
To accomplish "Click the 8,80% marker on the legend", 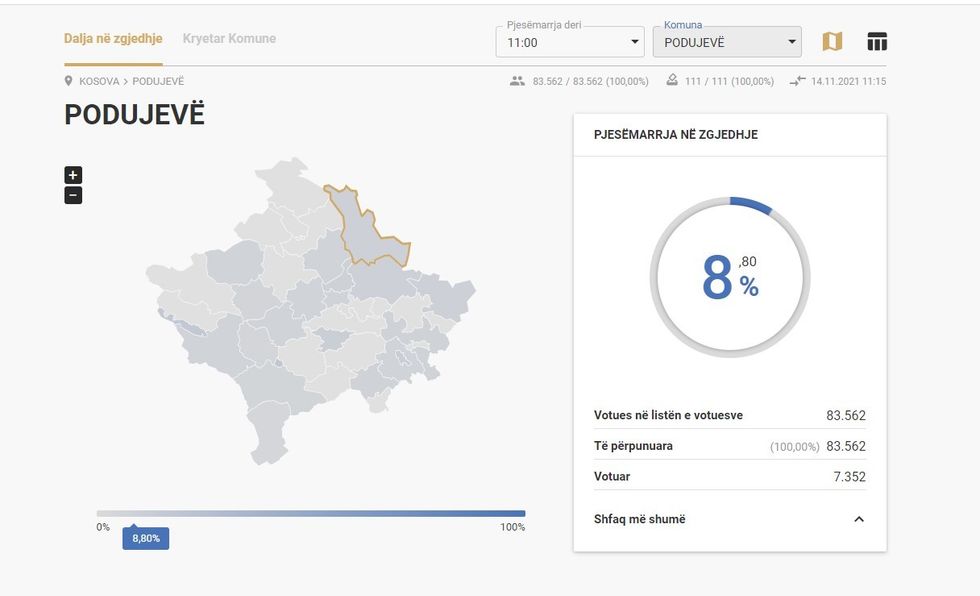I will pos(146,538).
